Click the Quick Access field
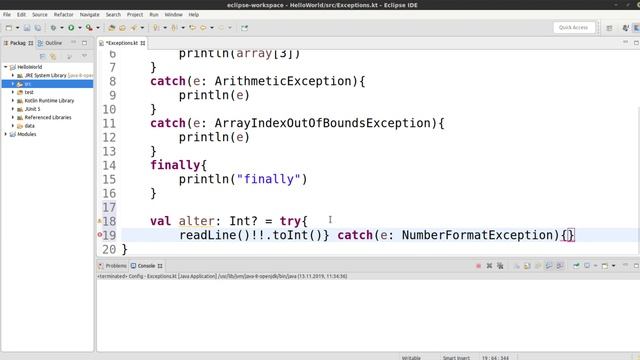The image size is (640, 360). (x=574, y=27)
